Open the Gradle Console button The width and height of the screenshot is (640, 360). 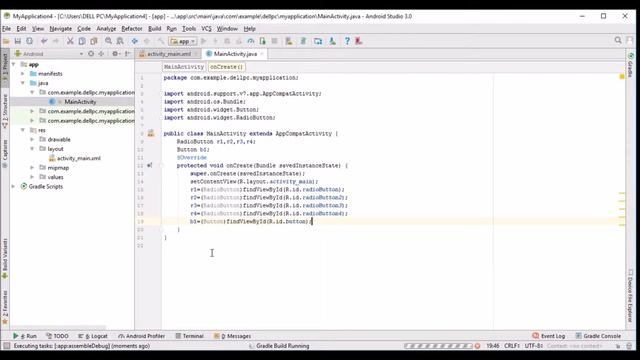point(598,336)
